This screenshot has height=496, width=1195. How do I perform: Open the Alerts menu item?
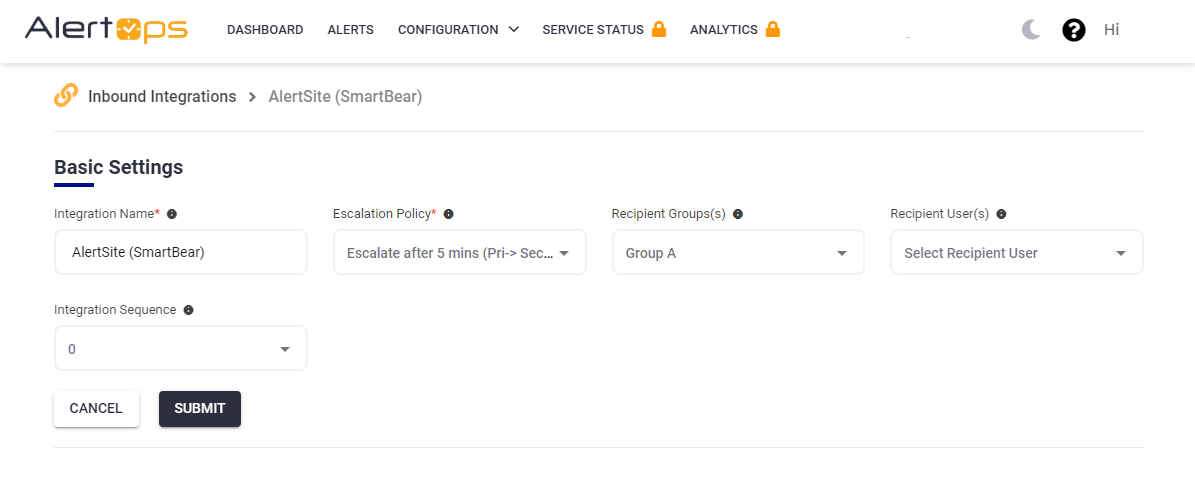click(350, 30)
